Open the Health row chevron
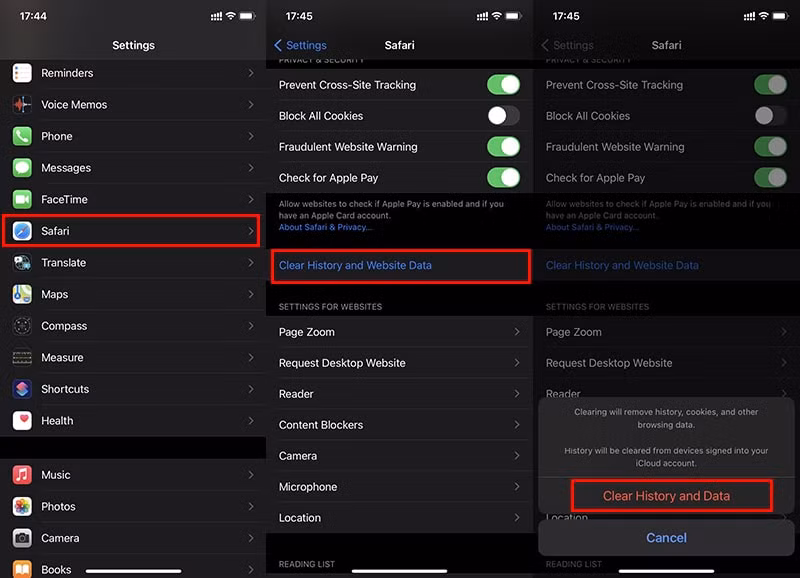800x578 pixels. [251, 421]
